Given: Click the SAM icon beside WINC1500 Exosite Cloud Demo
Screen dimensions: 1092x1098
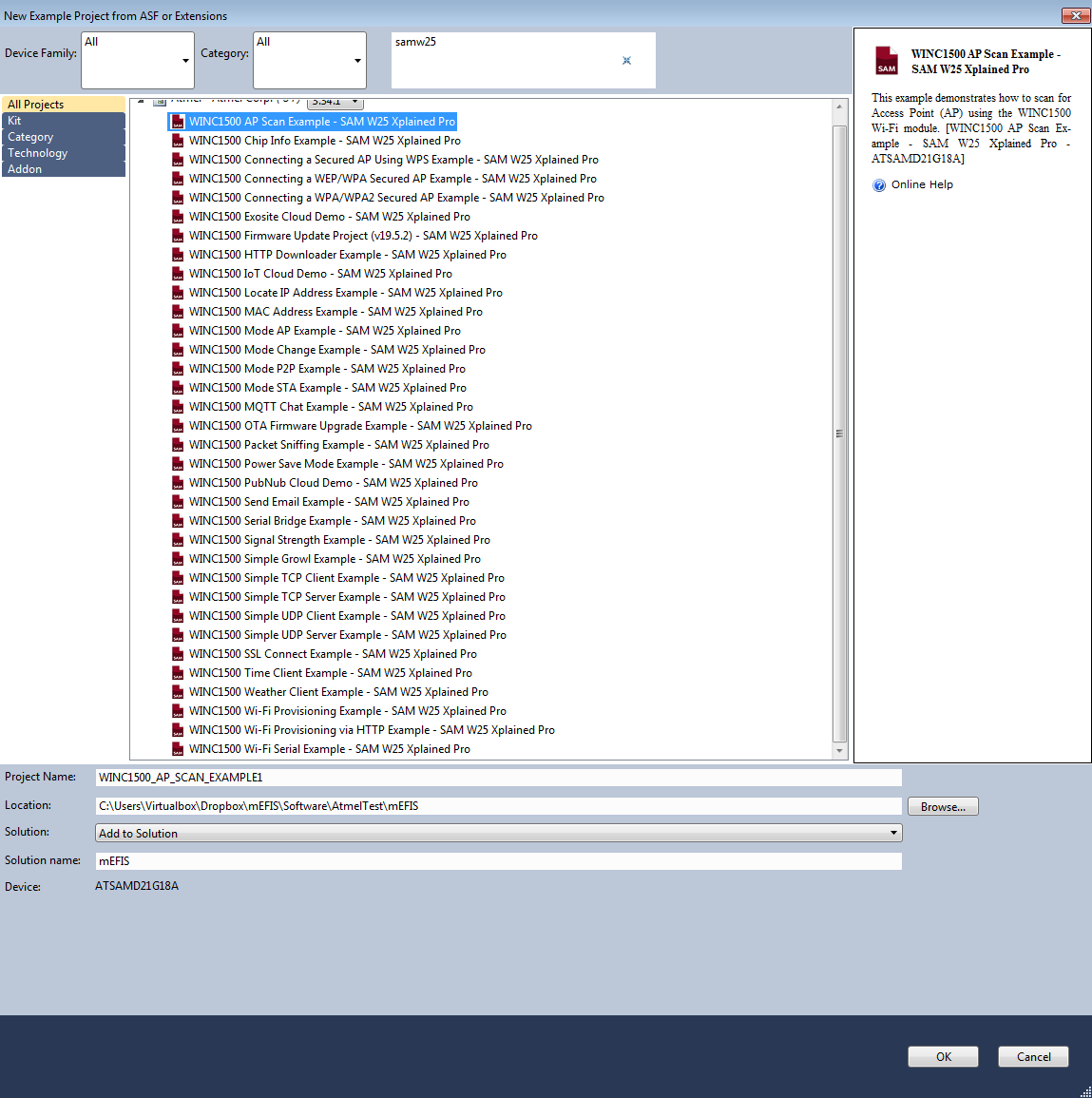Looking at the screenshot, I should pos(178,217).
